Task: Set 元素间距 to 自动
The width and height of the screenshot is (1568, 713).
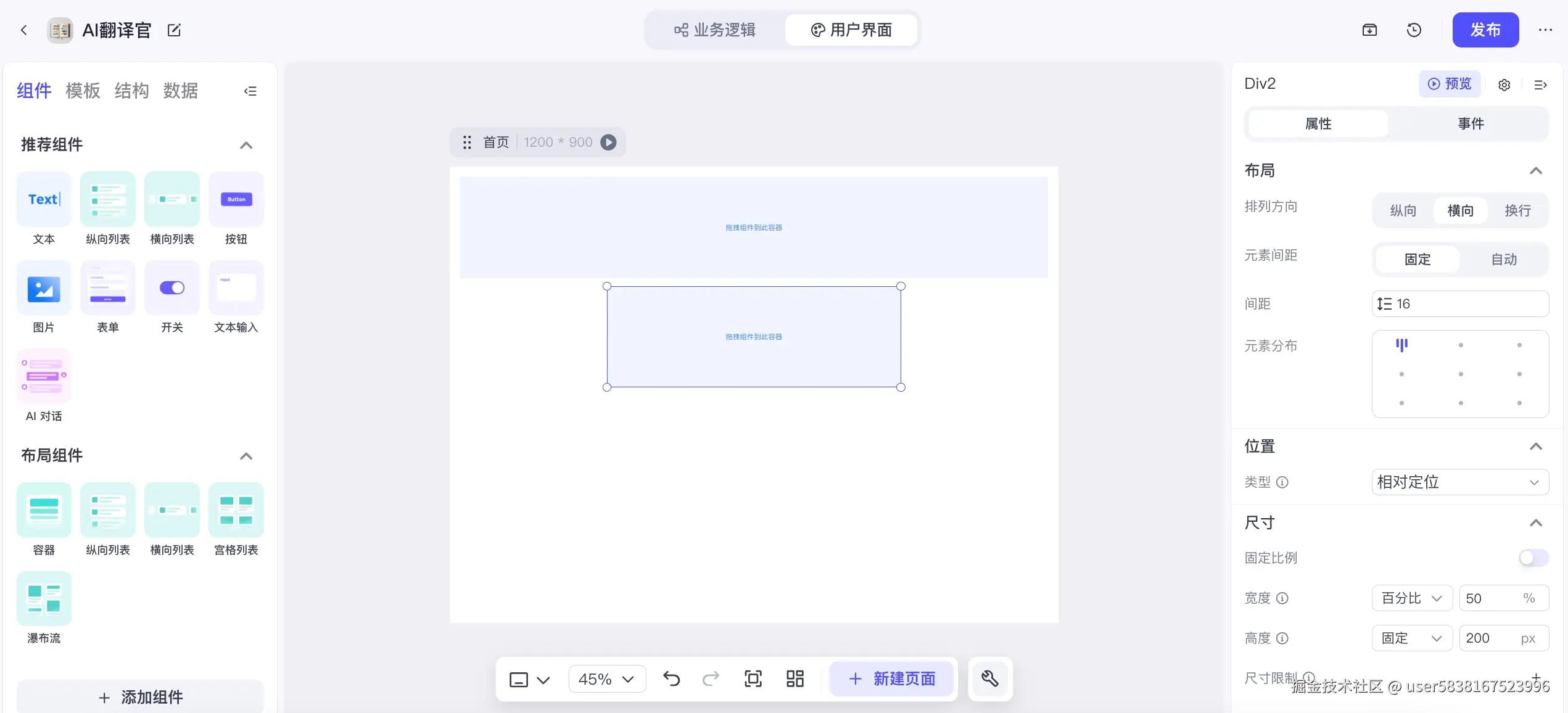Action: click(1504, 260)
